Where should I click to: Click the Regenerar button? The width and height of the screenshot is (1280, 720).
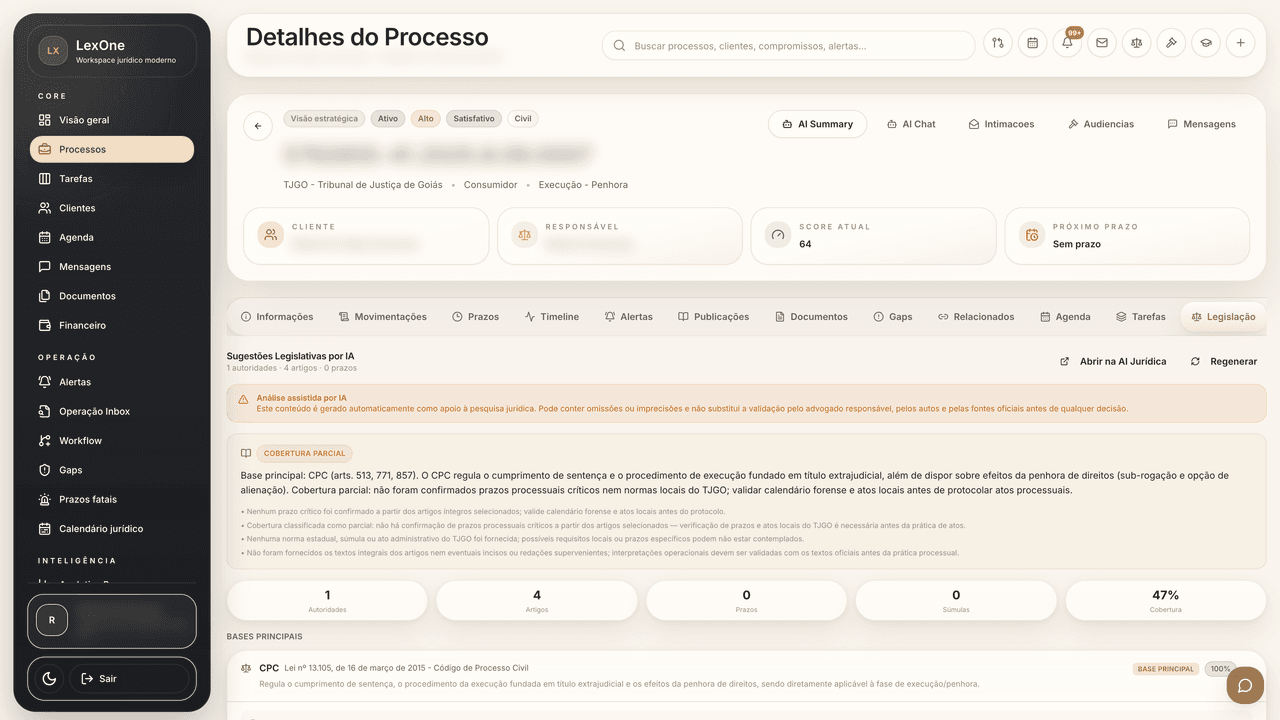[x=1223, y=361]
